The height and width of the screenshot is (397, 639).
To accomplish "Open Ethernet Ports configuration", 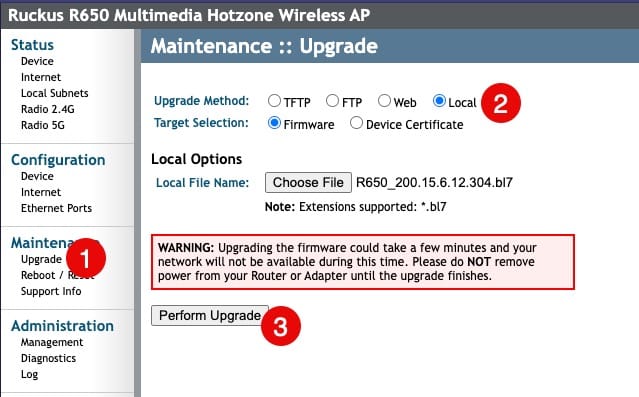I will pyautogui.click(x=56, y=208).
